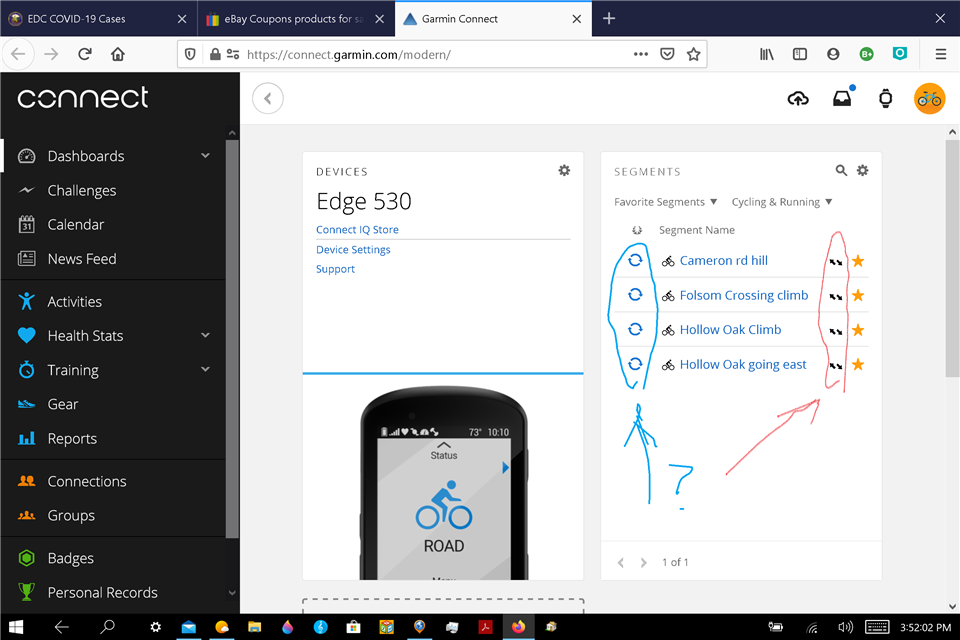This screenshot has width=960, height=640.
Task: Open Folsom Crossing climb segment
Action: [x=743, y=295]
